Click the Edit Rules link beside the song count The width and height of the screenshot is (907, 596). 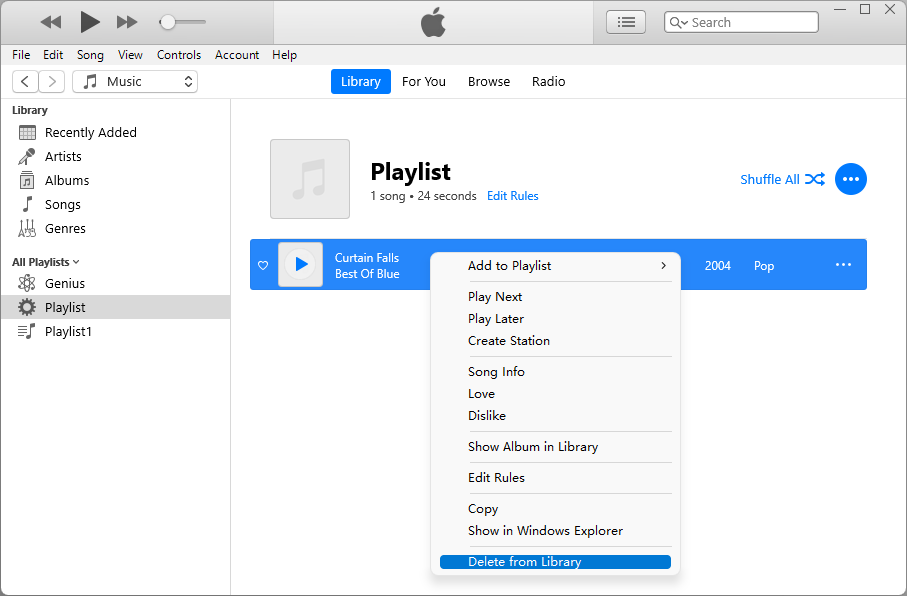click(512, 196)
